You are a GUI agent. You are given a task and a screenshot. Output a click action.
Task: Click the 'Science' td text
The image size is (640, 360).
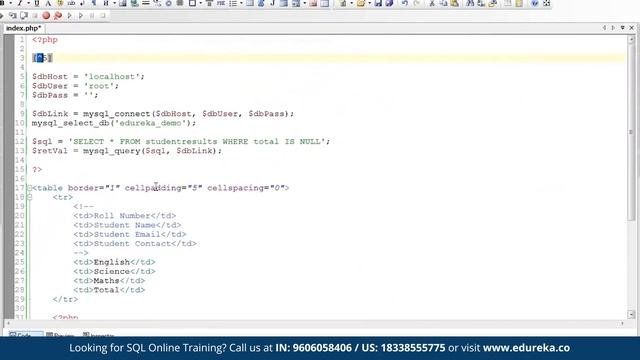click(x=112, y=271)
